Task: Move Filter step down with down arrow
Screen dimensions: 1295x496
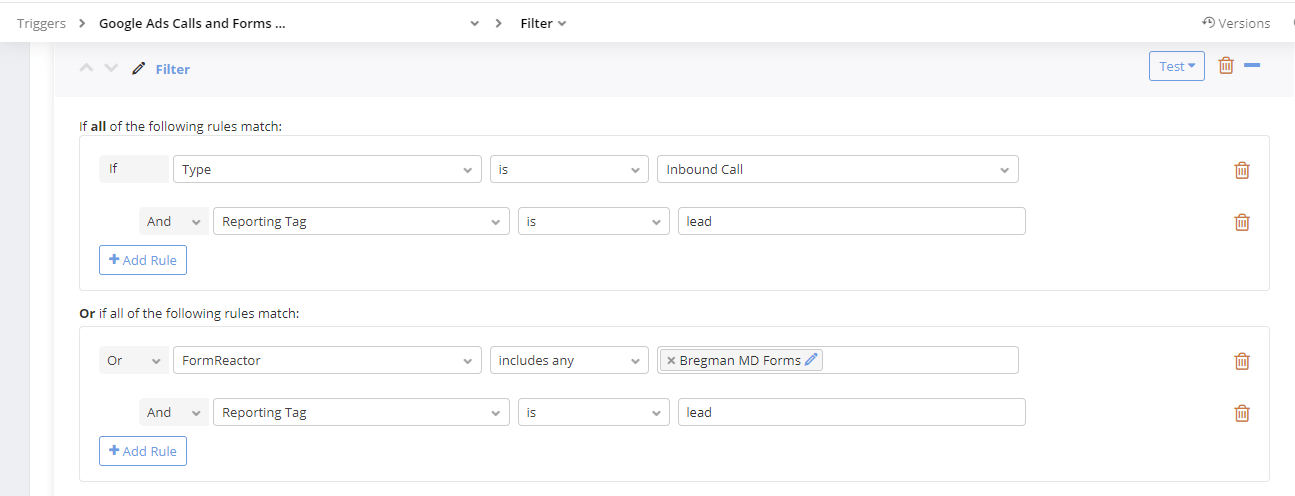Action: [x=111, y=69]
